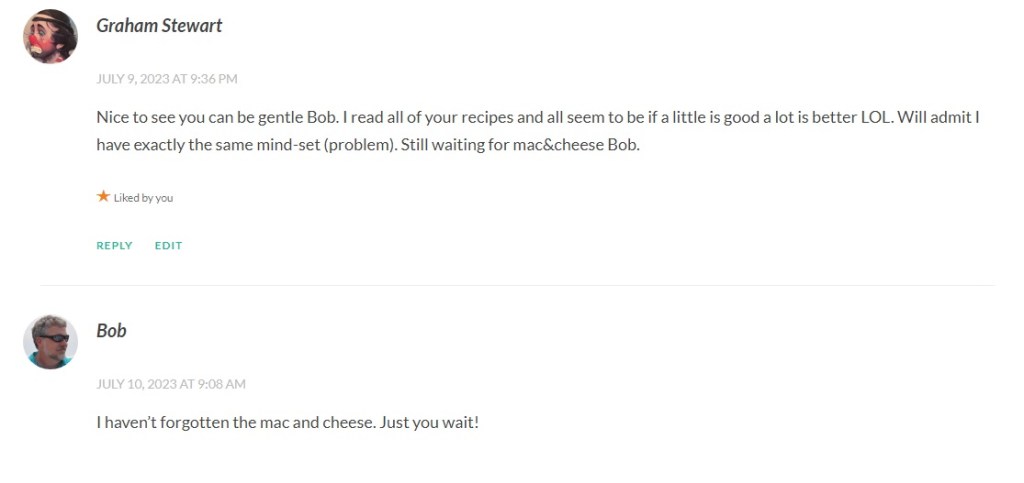The height and width of the screenshot is (483, 1024).
Task: Click Graham Stewart's clown avatar
Action: point(50,36)
